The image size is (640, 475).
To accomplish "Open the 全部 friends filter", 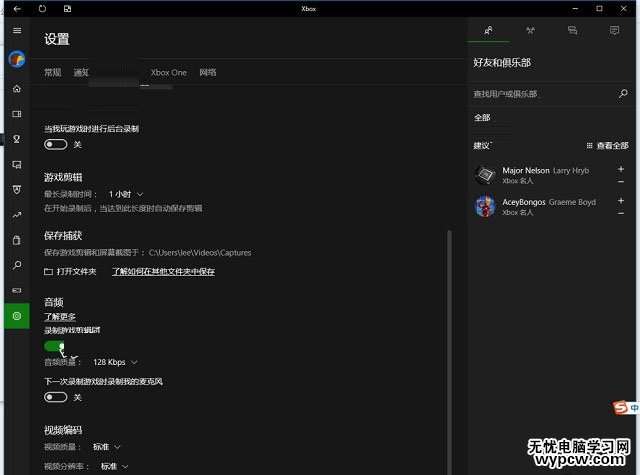I will tap(482, 118).
